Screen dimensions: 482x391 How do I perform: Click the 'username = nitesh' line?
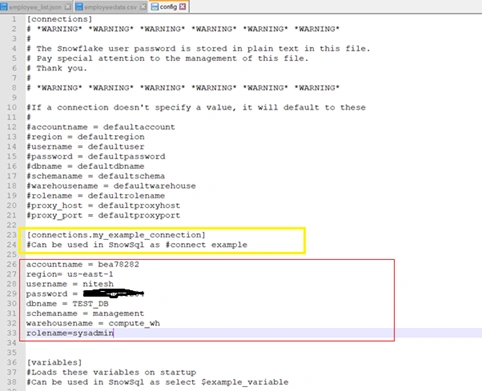70,284
